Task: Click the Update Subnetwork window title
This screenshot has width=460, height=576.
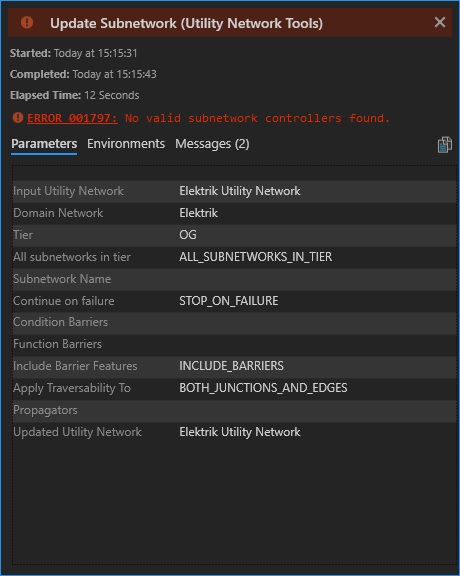Action: [186, 24]
